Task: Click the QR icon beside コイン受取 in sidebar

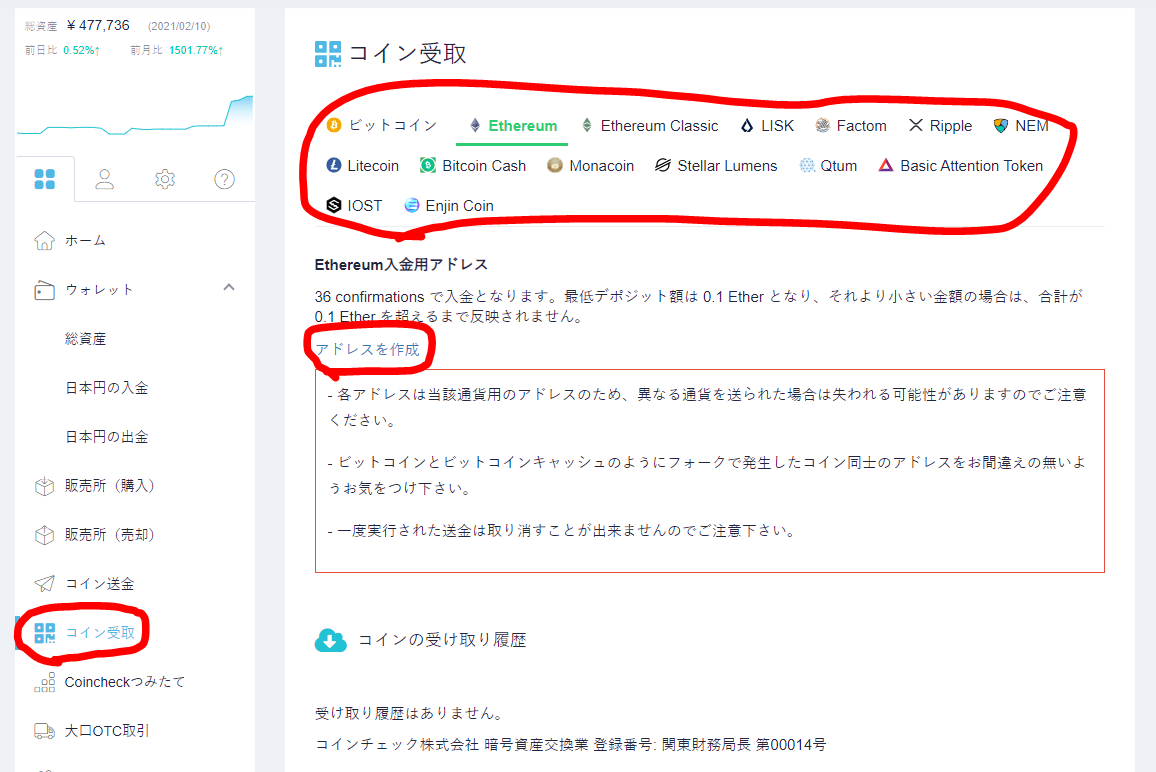Action: click(44, 633)
